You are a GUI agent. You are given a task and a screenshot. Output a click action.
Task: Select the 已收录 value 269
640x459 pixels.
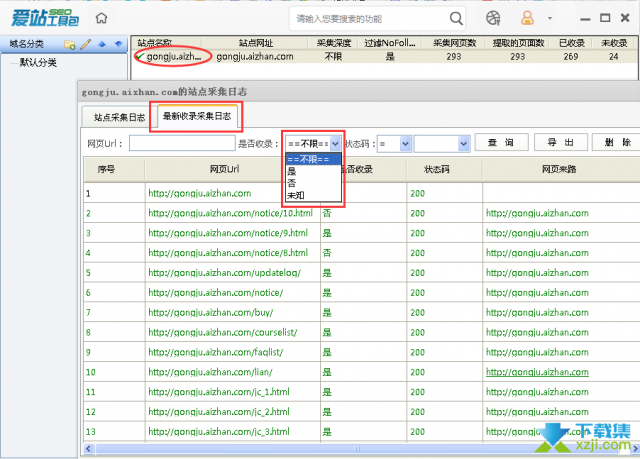571,56
